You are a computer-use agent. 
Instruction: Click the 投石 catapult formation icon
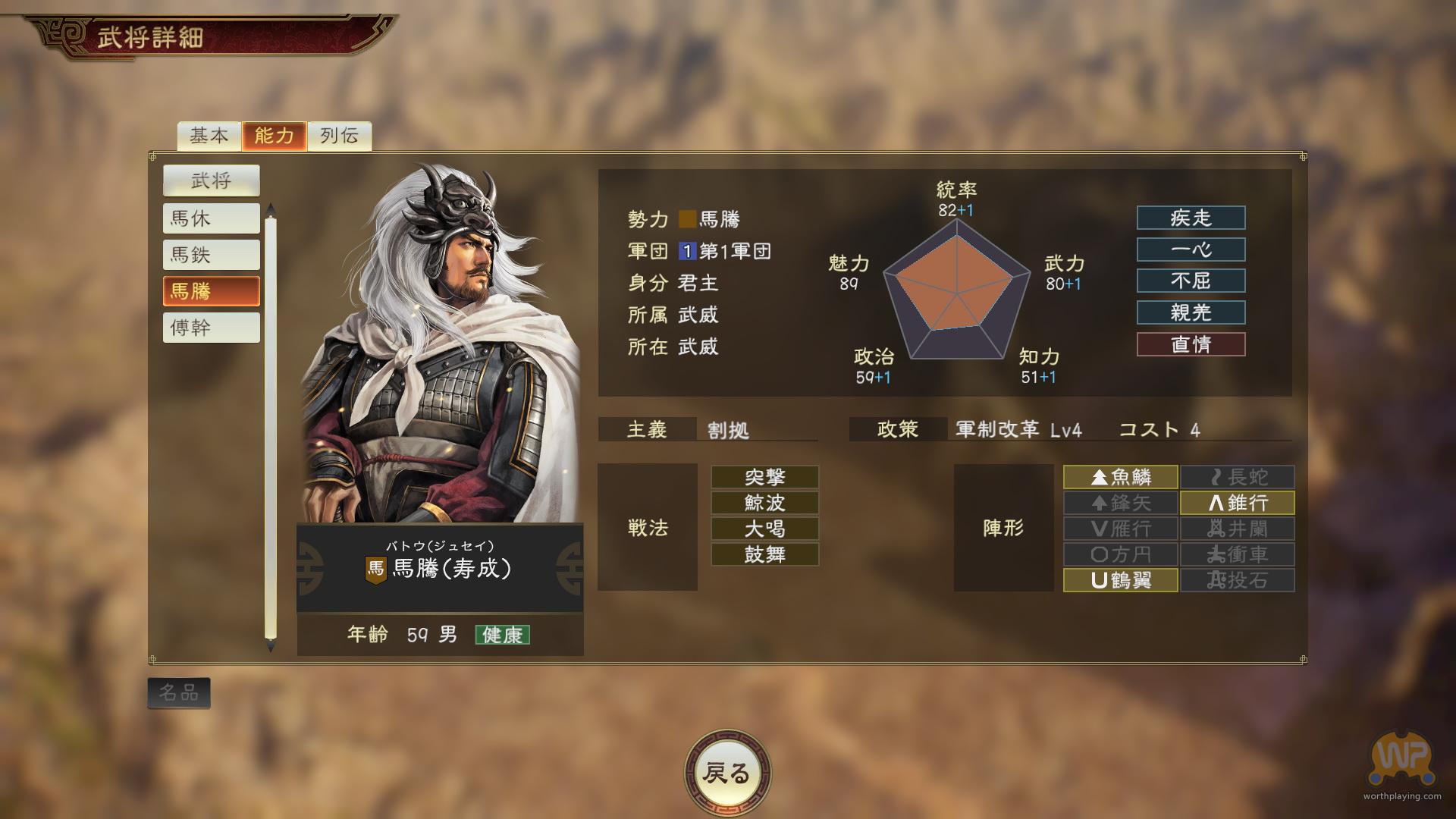click(x=1237, y=580)
